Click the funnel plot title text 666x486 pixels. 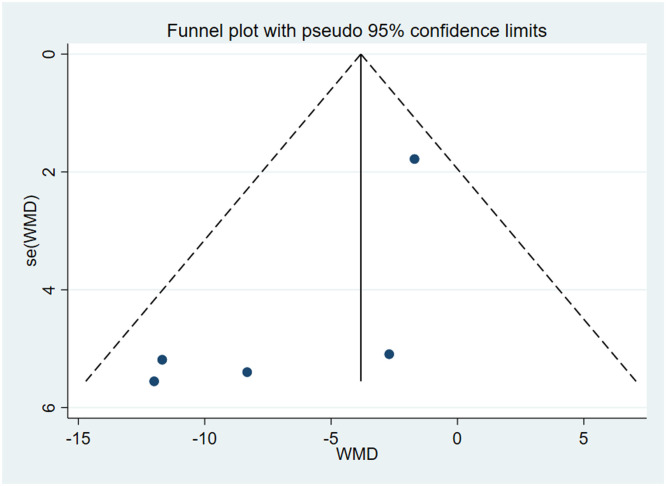[359, 29]
